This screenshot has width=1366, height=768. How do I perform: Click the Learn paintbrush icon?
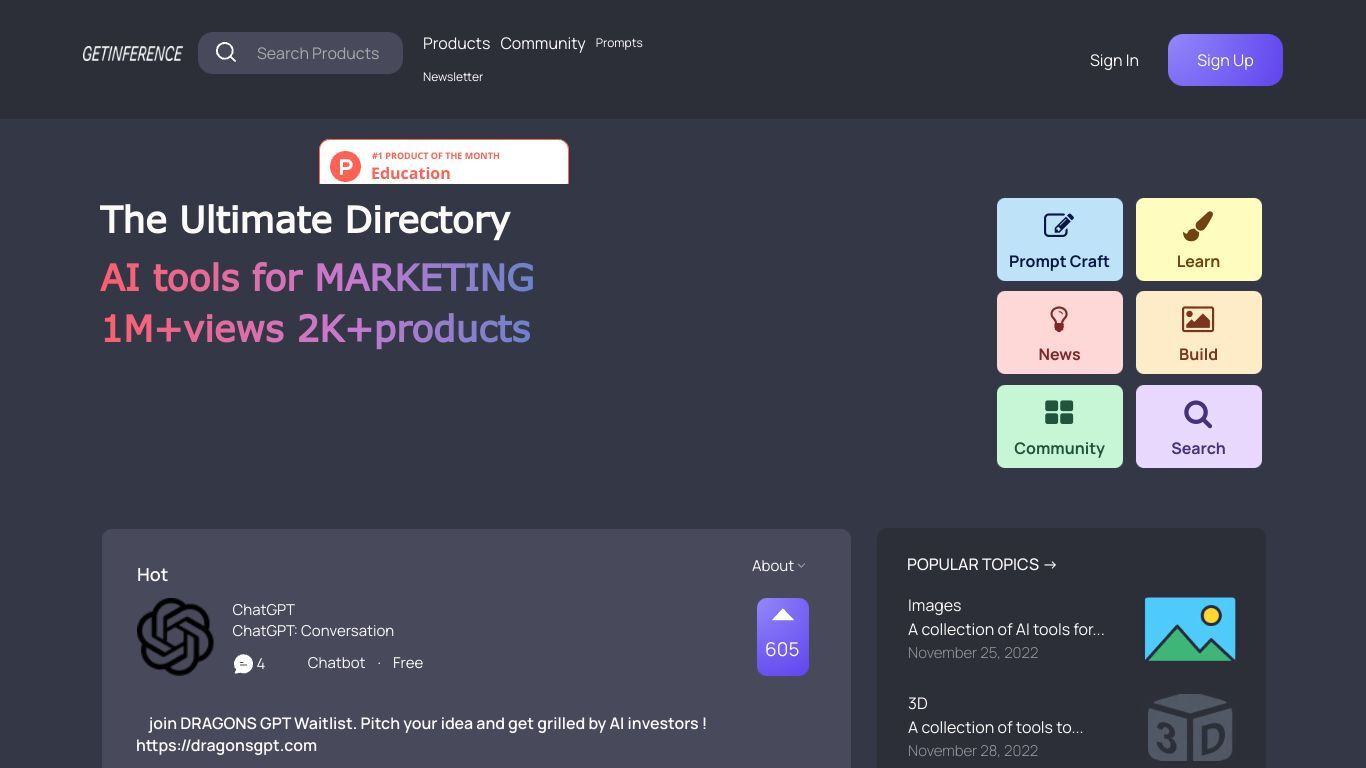(x=1198, y=226)
